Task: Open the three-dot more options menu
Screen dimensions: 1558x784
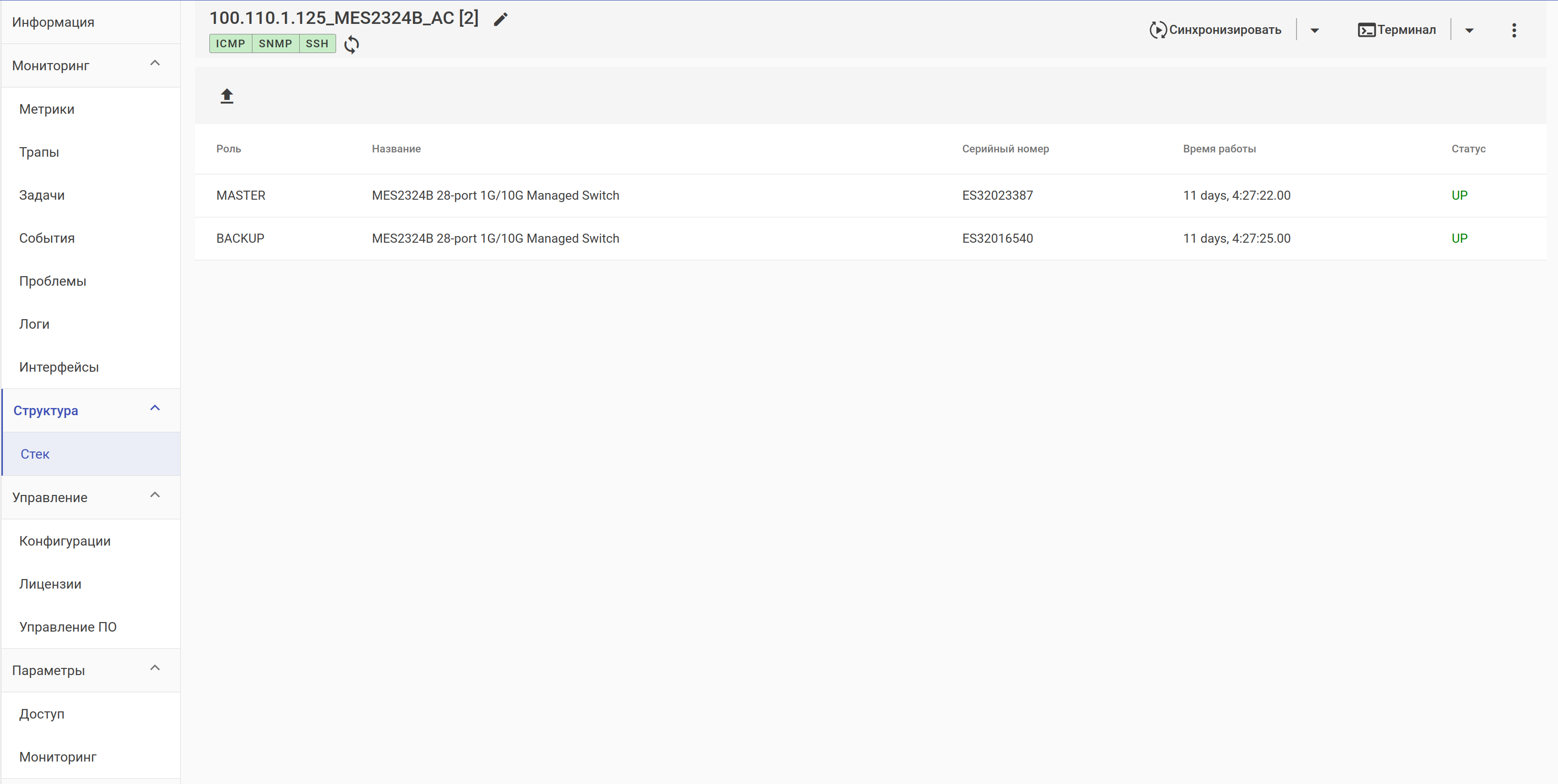Action: tap(1514, 30)
